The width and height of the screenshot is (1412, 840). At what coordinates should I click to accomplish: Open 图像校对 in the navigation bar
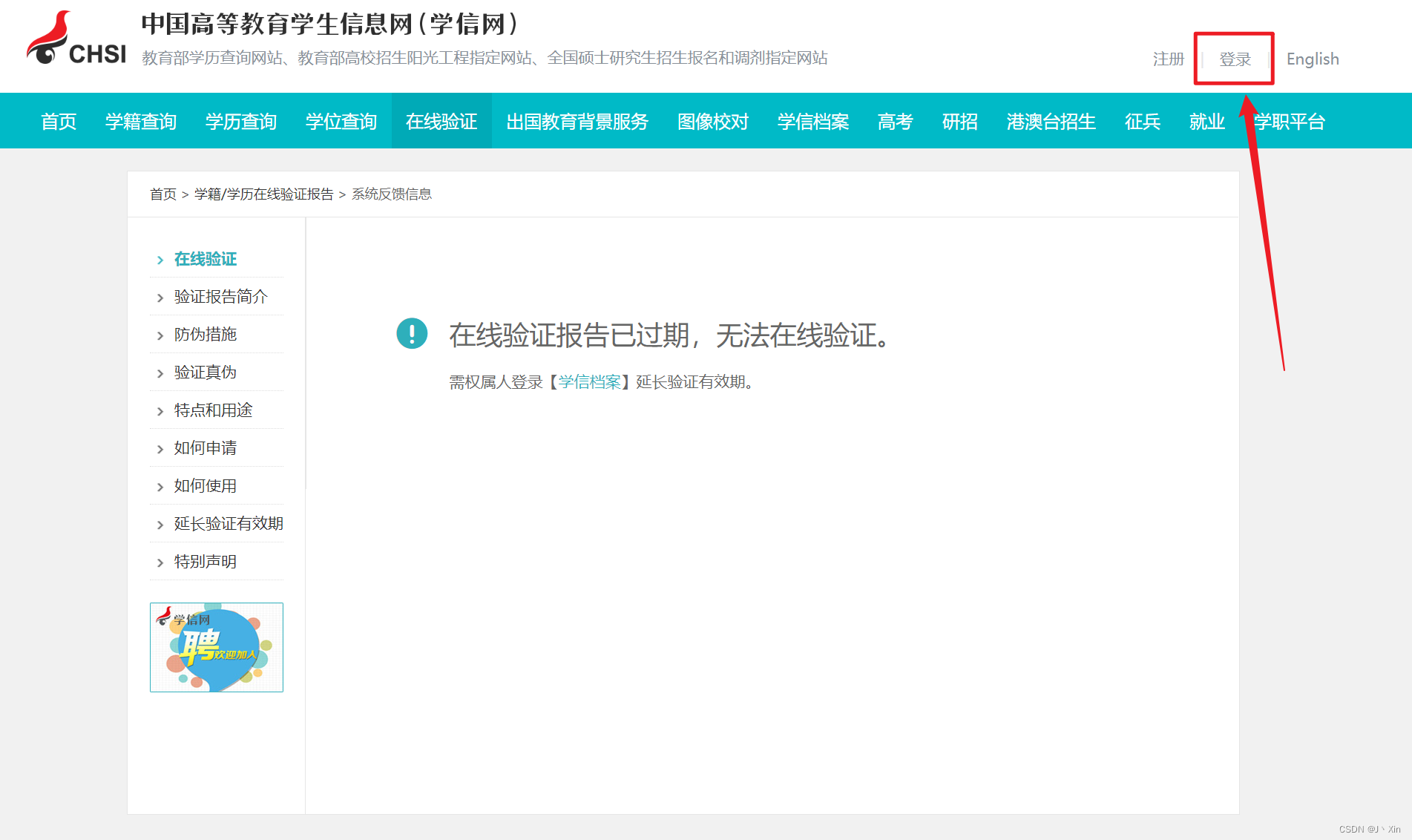[713, 121]
